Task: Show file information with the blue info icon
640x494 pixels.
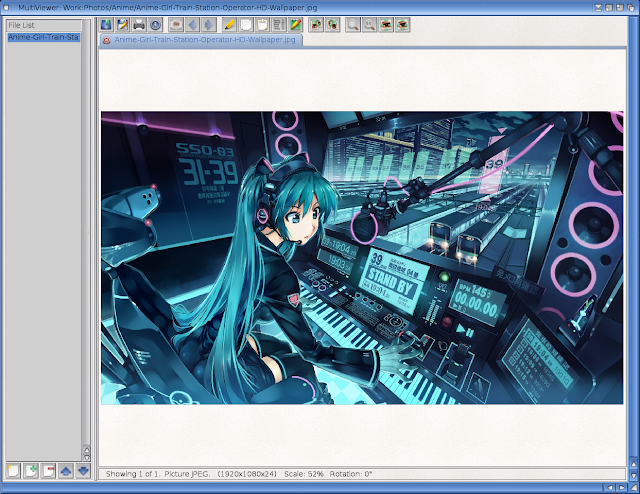Action: pyautogui.click(x=155, y=25)
